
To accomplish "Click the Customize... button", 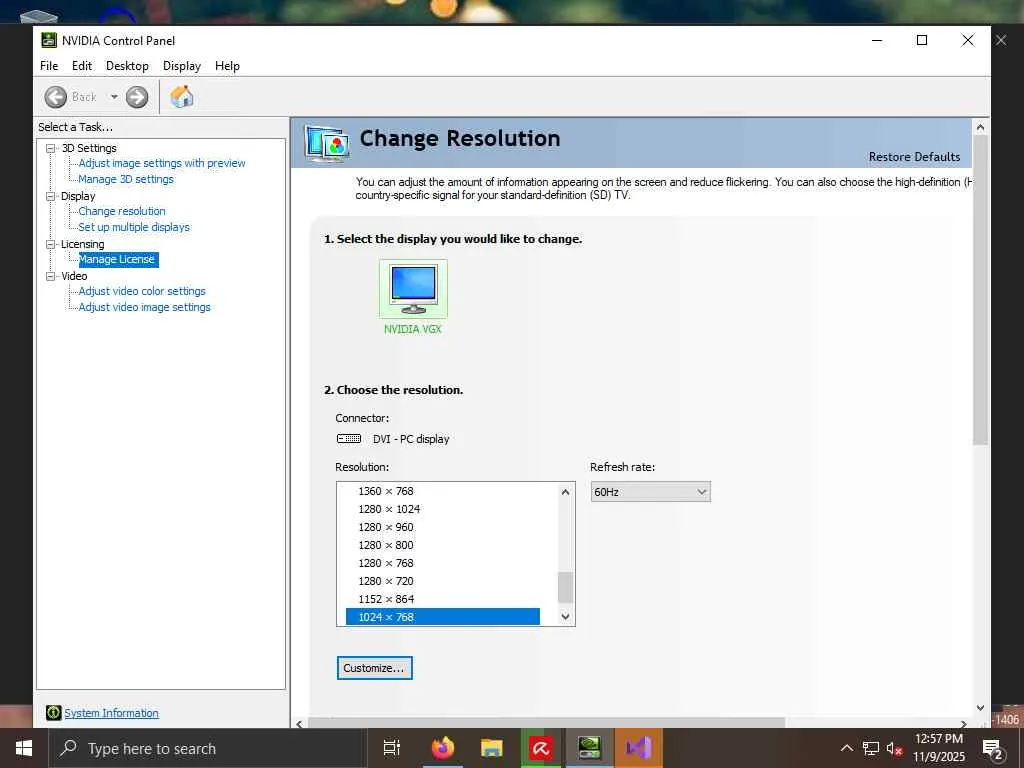I will (375, 668).
